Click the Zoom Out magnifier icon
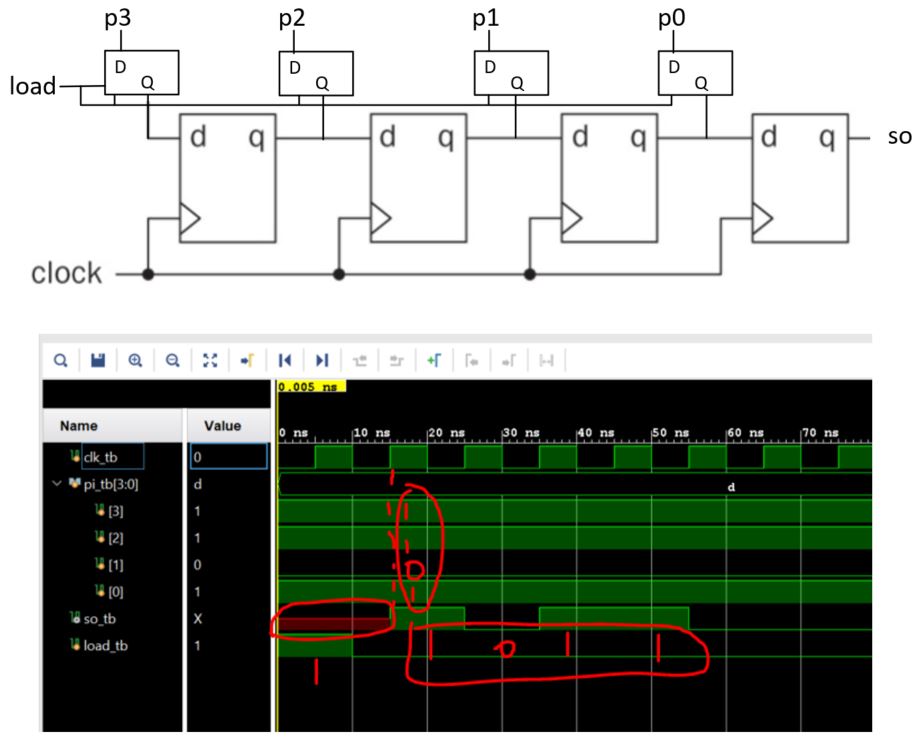916x743 pixels. click(x=172, y=359)
